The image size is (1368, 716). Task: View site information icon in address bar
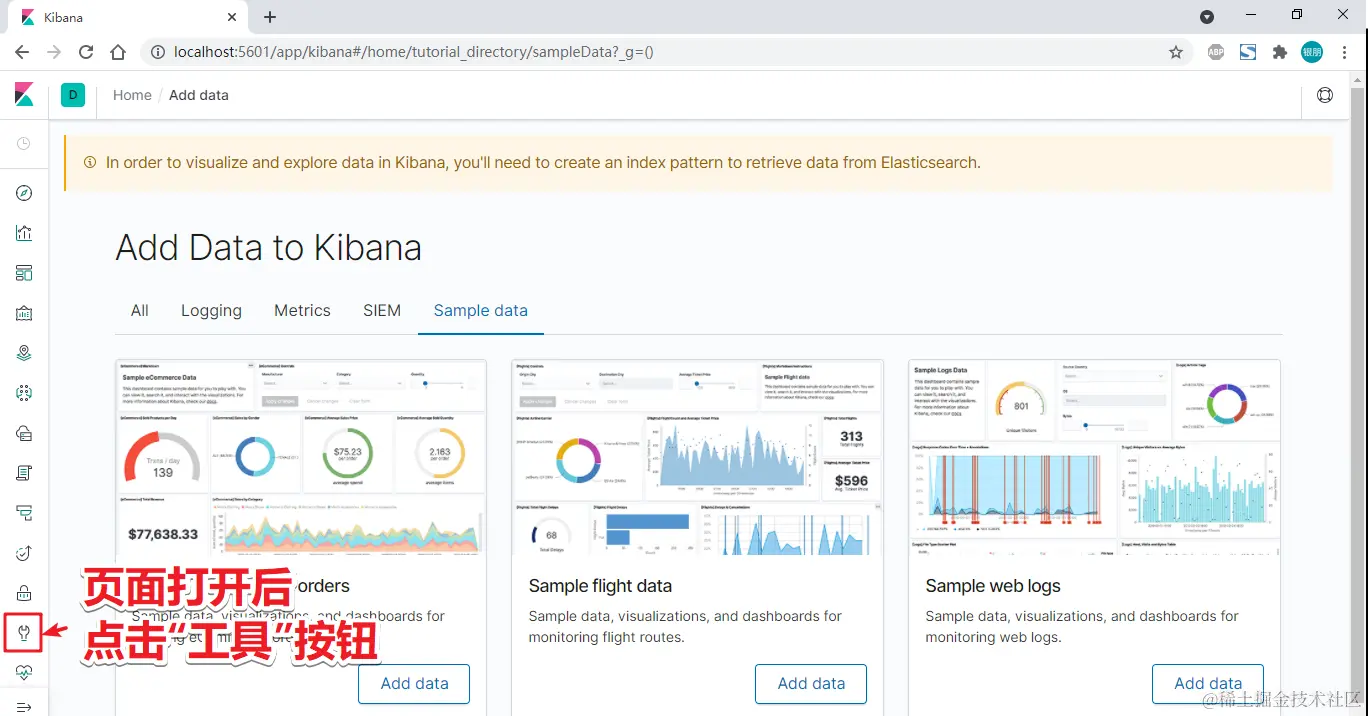tap(157, 52)
